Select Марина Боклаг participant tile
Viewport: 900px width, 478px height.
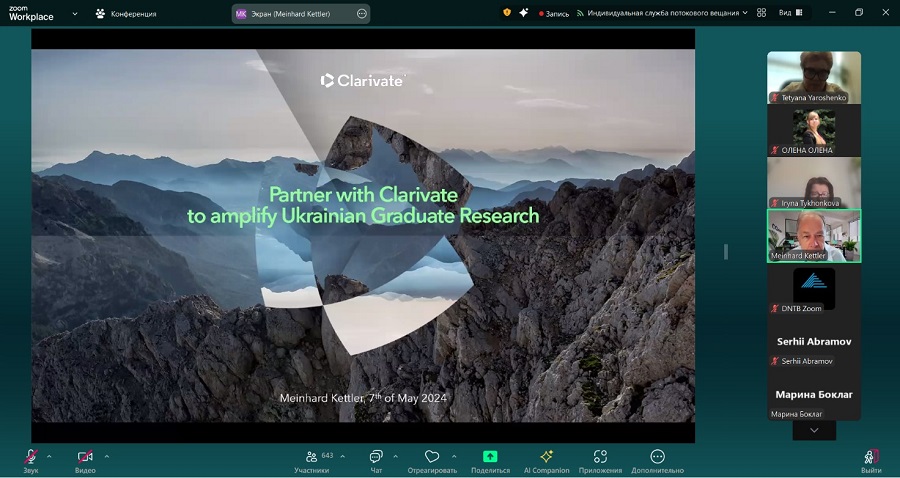(x=814, y=394)
